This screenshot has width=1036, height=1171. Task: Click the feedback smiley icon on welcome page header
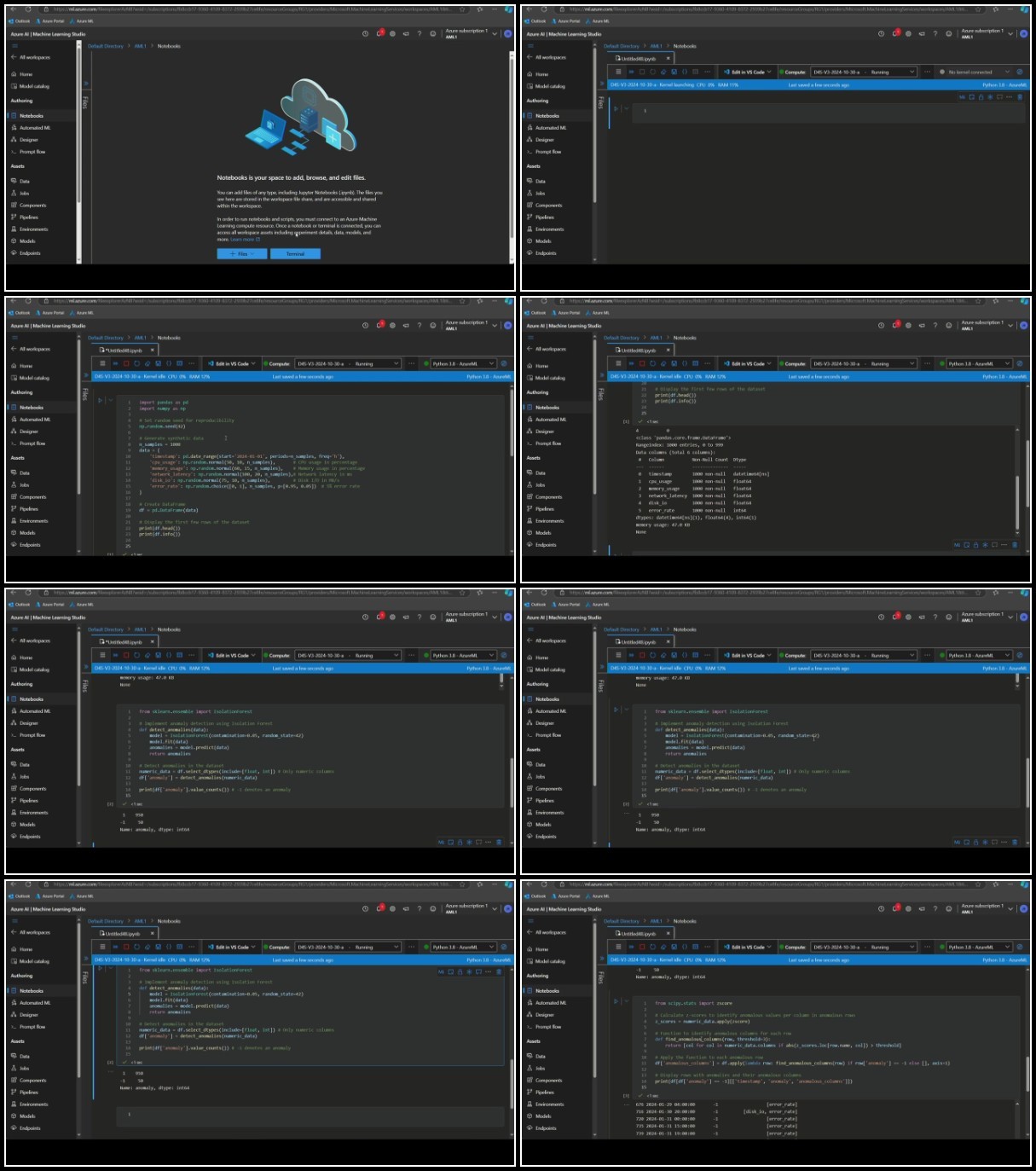point(432,33)
